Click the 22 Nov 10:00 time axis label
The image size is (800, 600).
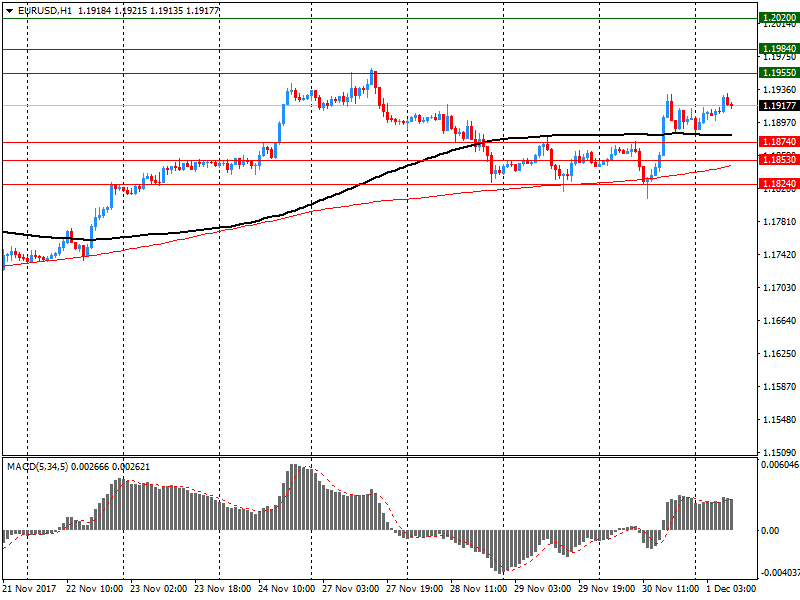click(x=94, y=588)
